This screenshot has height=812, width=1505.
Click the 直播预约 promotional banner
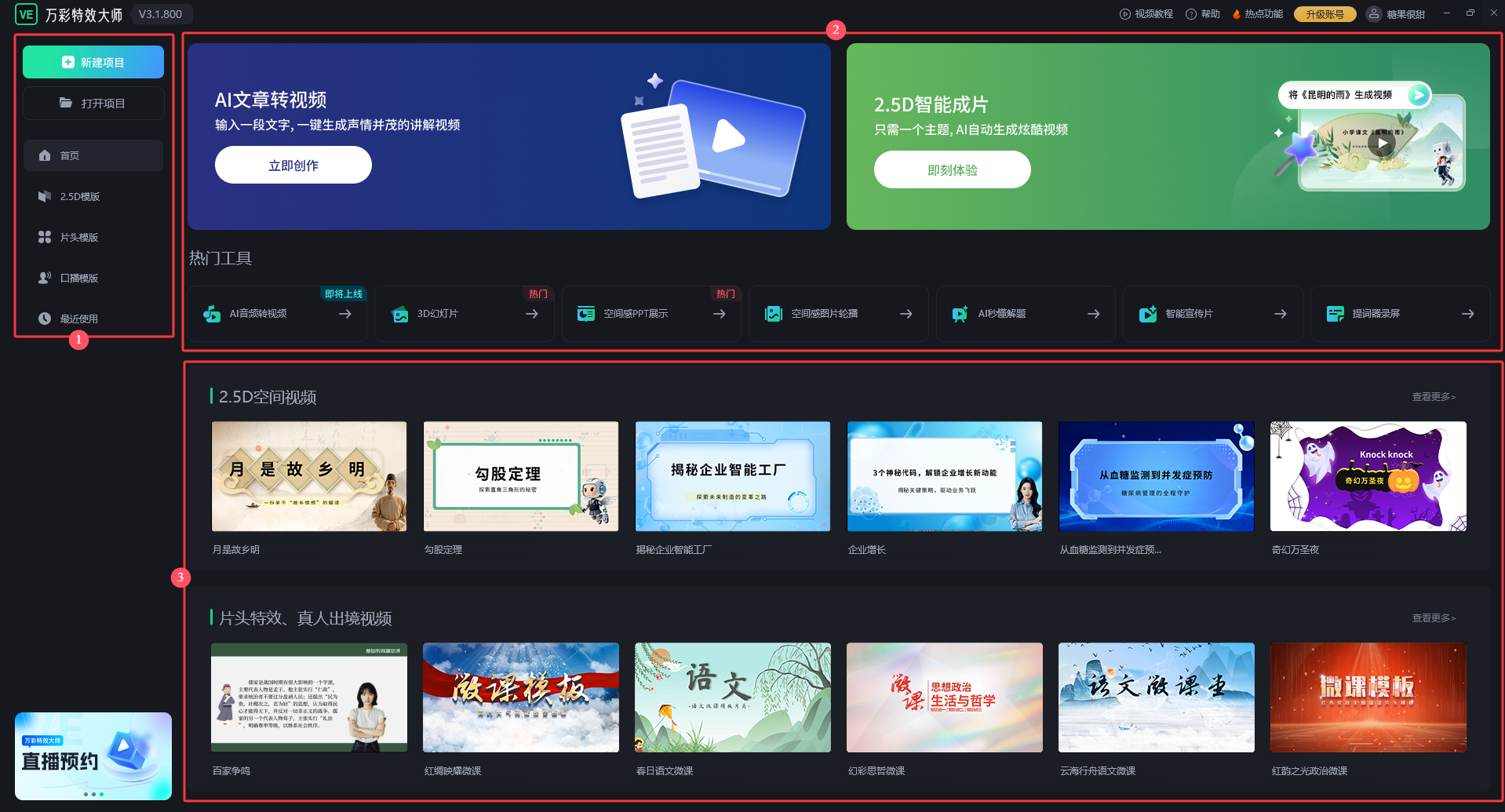coord(93,755)
